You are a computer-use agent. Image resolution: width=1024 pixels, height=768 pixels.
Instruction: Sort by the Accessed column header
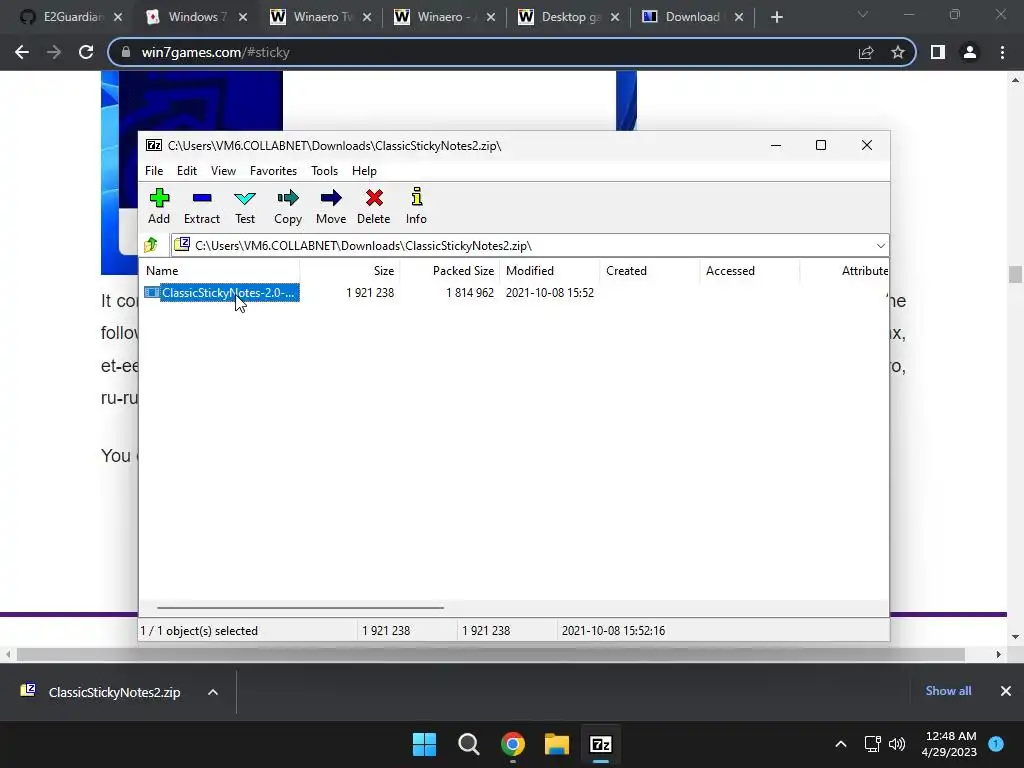(x=750, y=270)
